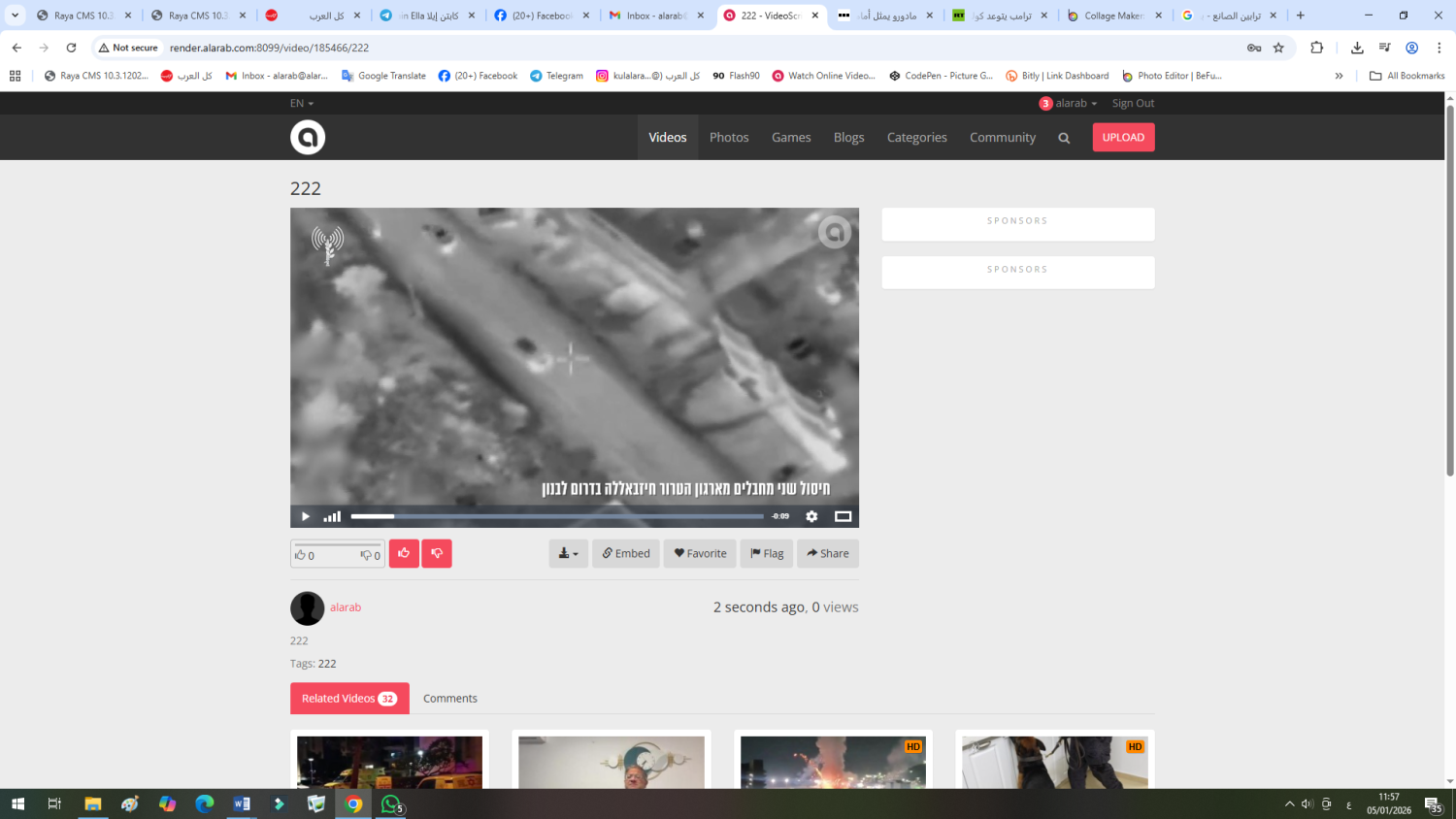The image size is (1456, 819).
Task: Open Chrome extensions puzzle icon
Action: tap(1316, 48)
